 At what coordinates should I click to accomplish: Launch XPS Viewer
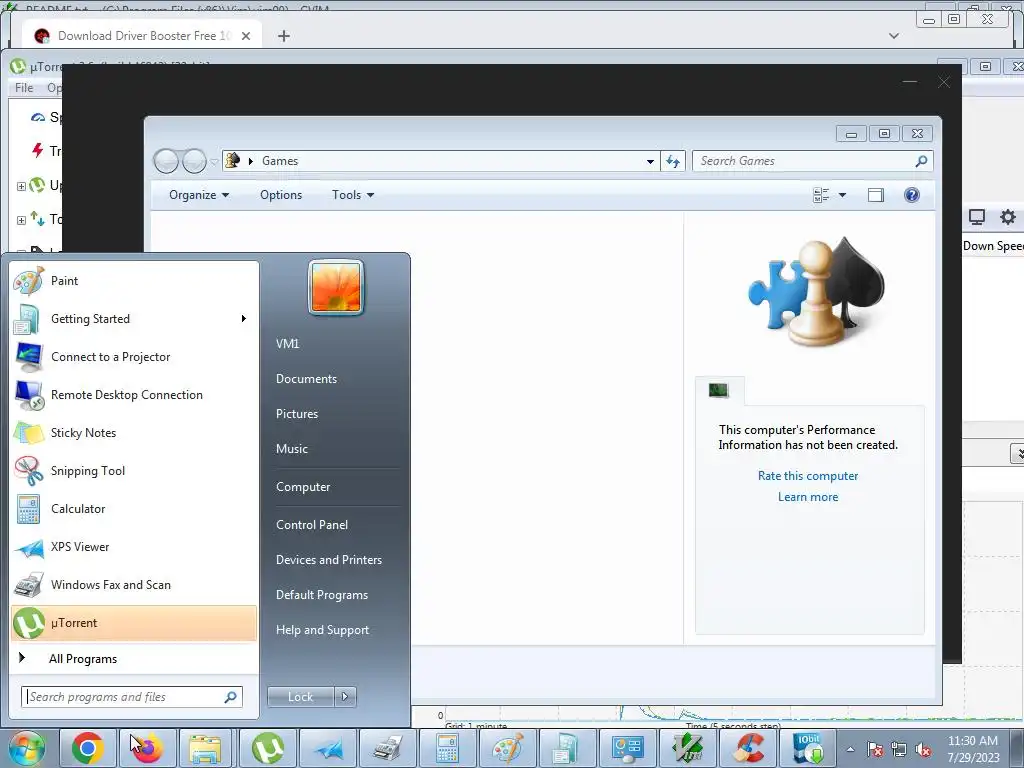tap(134, 547)
